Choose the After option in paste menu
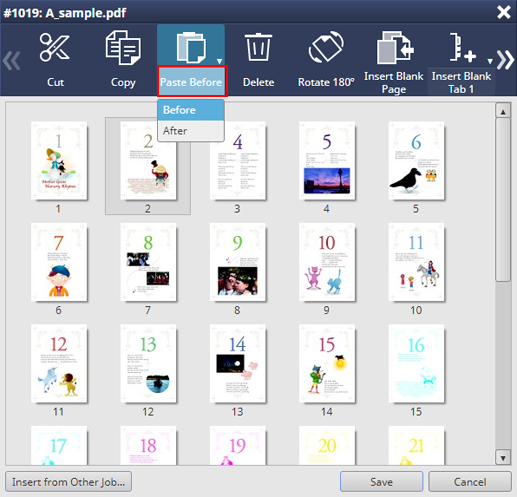 pyautogui.click(x=191, y=131)
